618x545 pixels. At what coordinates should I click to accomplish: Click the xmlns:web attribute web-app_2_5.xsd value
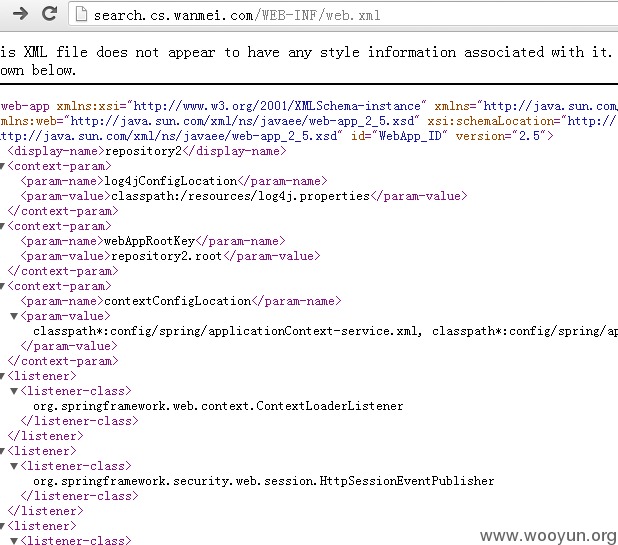pos(242,121)
